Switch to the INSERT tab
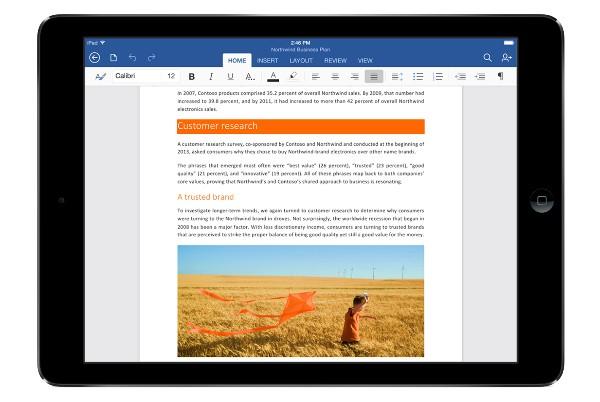This screenshot has height=402, width=600. tap(267, 60)
